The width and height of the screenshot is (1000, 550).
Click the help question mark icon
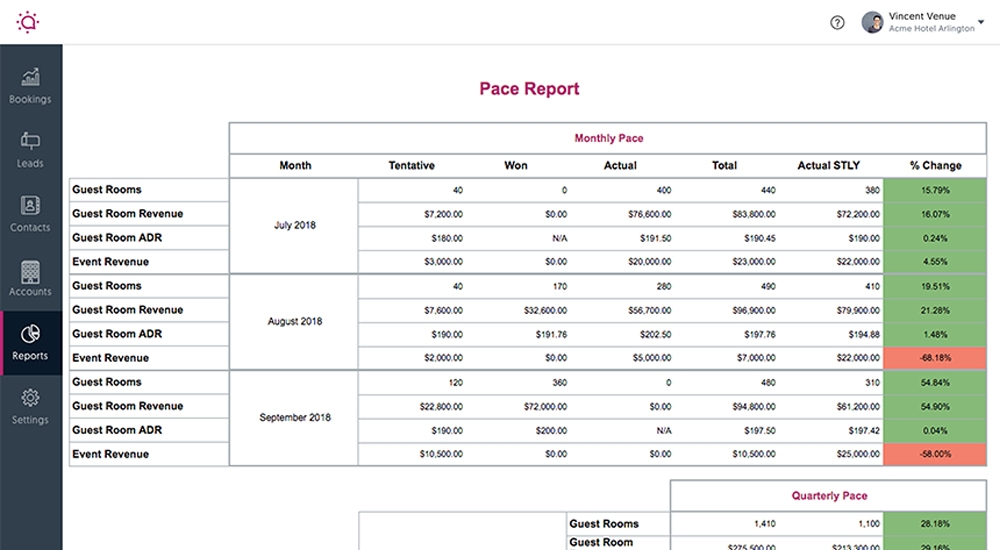point(838,22)
